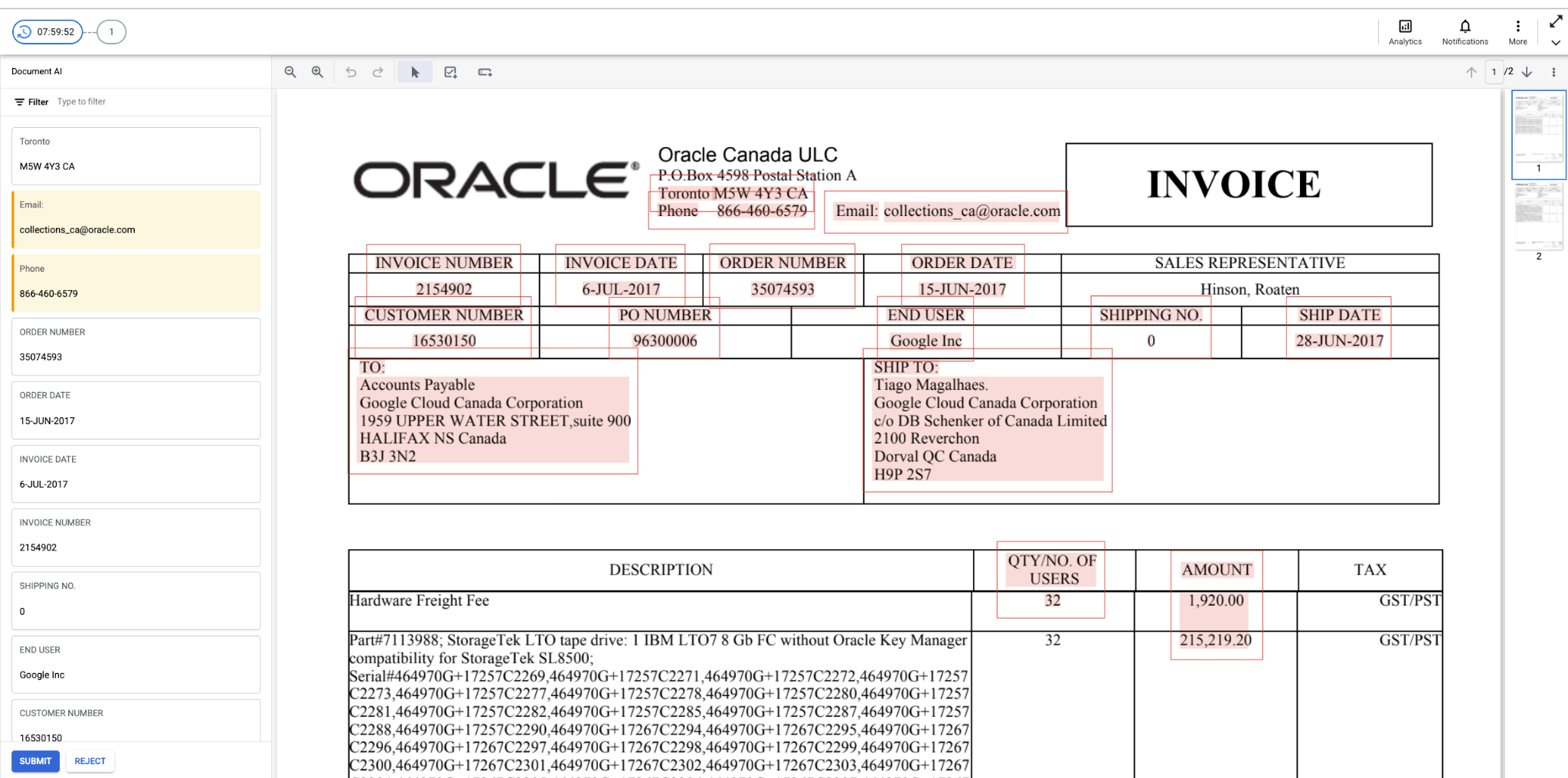1568x778 pixels.
Task: Click ORDER DATE box on the invoice
Action: [962, 276]
